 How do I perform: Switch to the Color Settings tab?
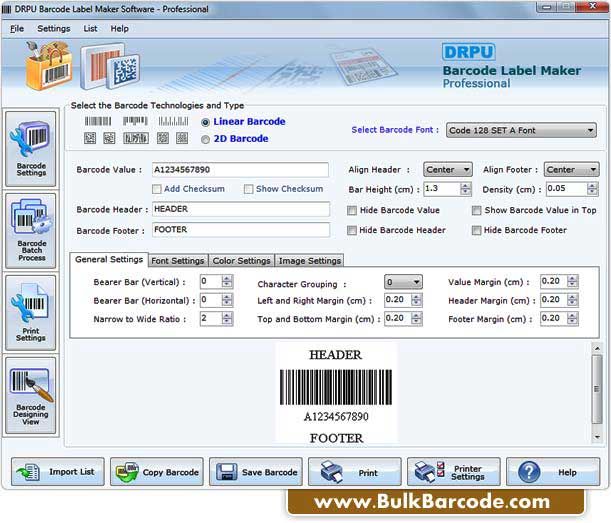pyautogui.click(x=241, y=261)
